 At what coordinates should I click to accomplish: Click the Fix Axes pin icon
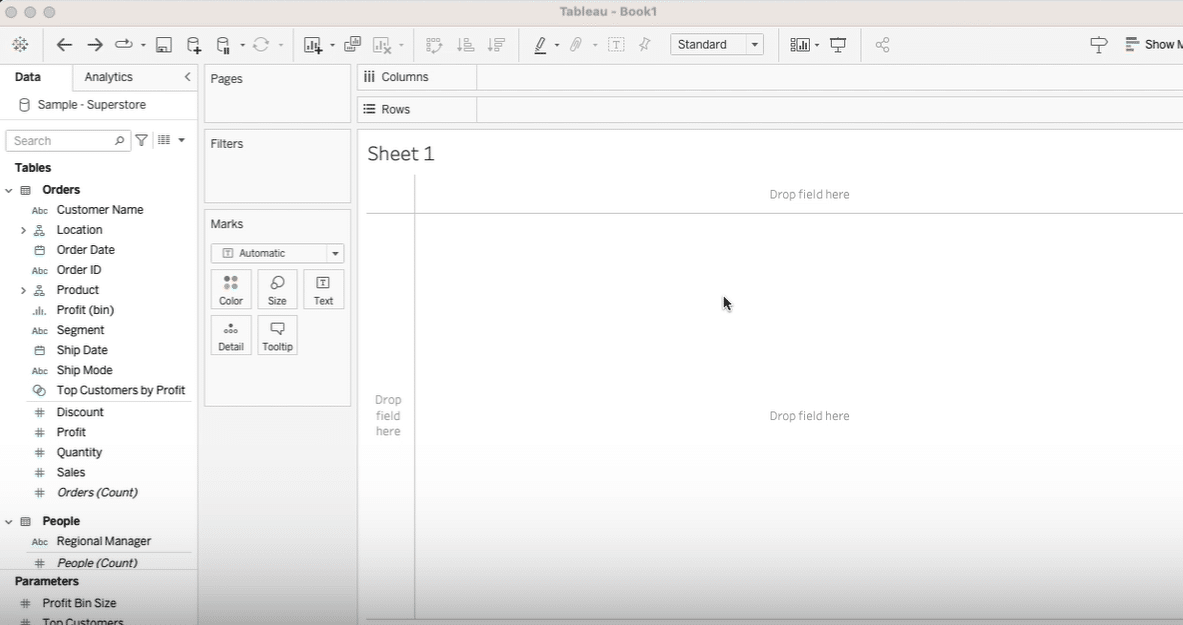644,45
